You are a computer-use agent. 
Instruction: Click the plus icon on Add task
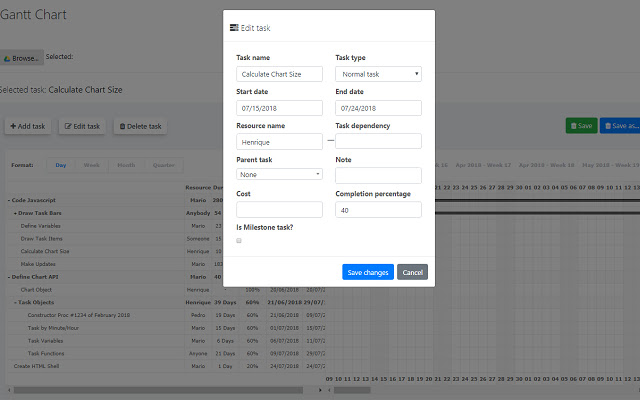[x=13, y=126]
